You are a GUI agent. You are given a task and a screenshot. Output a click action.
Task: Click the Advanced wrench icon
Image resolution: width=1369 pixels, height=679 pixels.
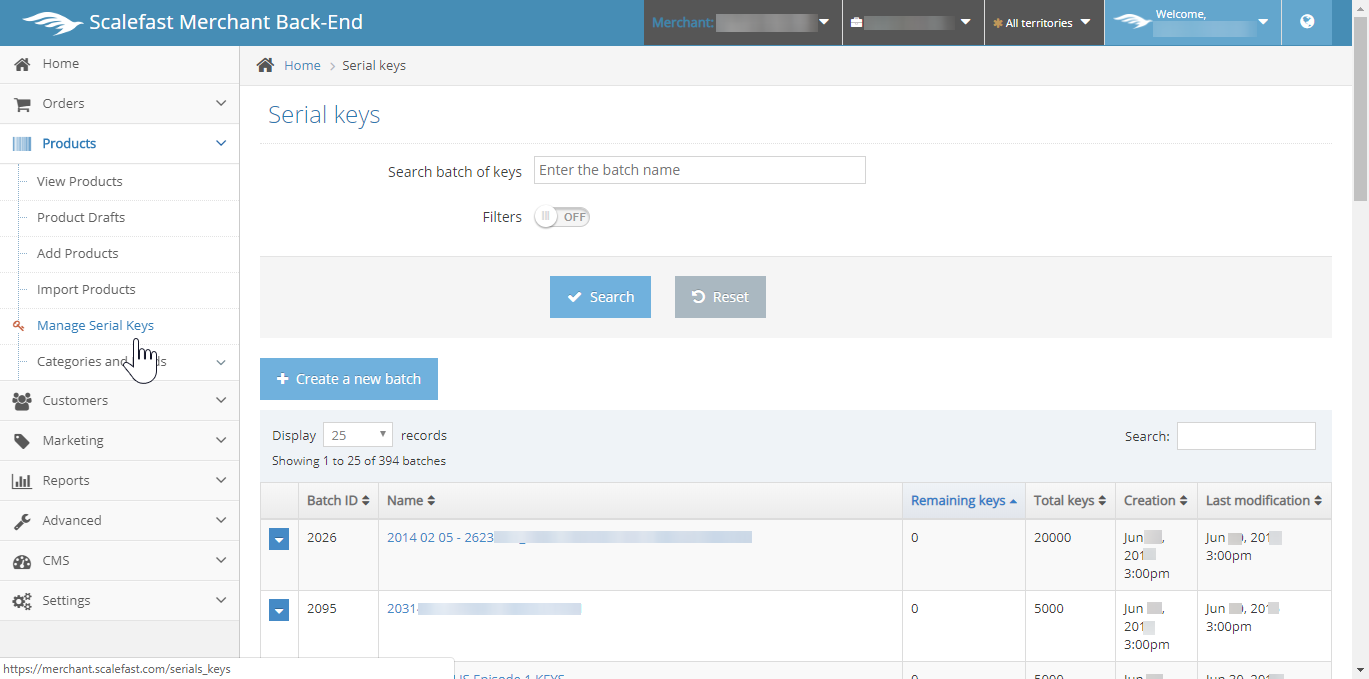click(21, 521)
